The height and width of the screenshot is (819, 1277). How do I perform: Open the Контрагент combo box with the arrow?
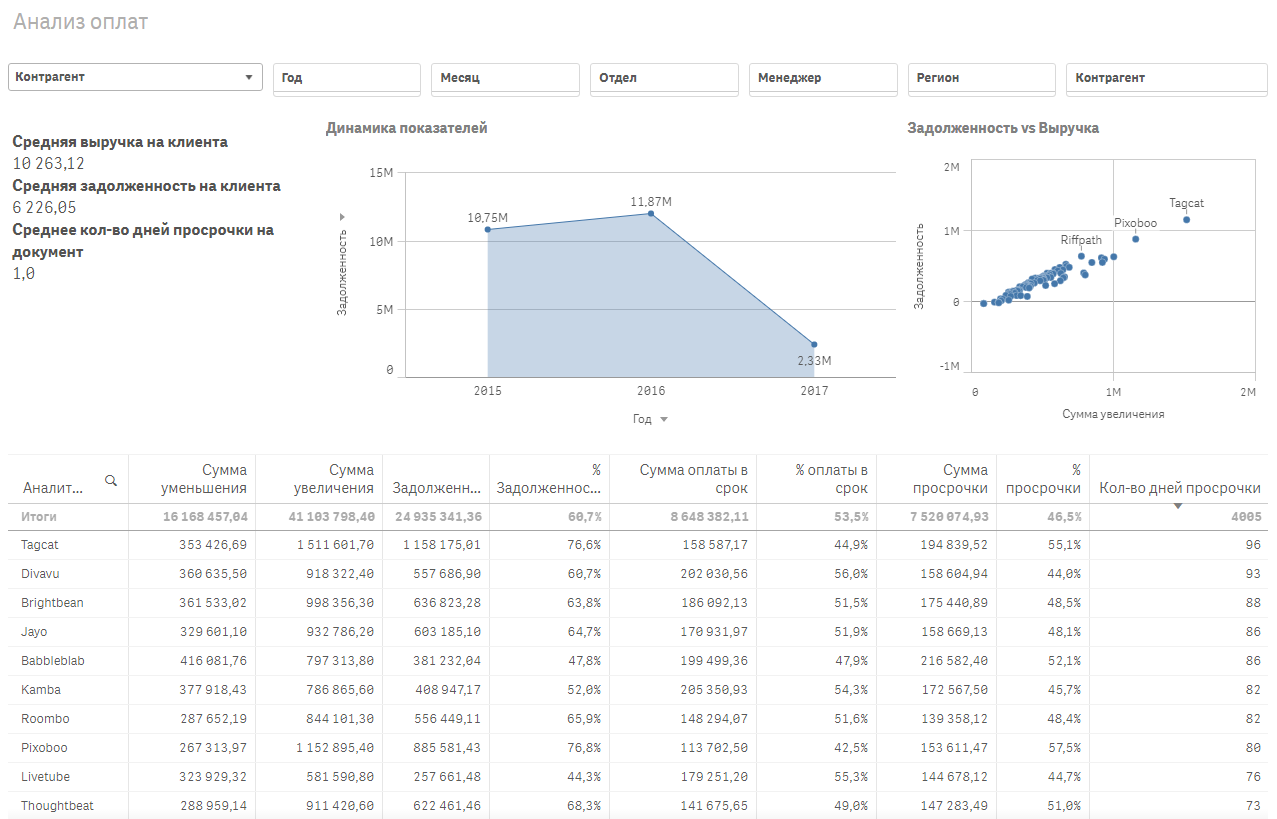click(x=248, y=77)
